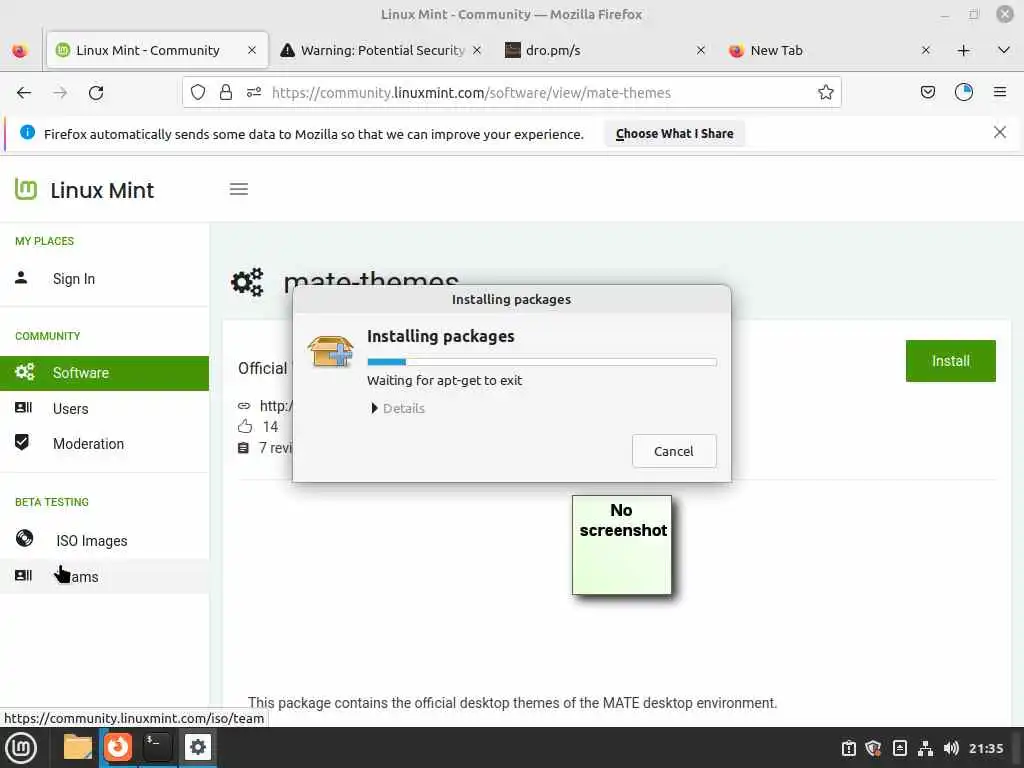Open the tracking protection shield icon
Image resolution: width=1024 pixels, height=768 pixels.
point(198,93)
